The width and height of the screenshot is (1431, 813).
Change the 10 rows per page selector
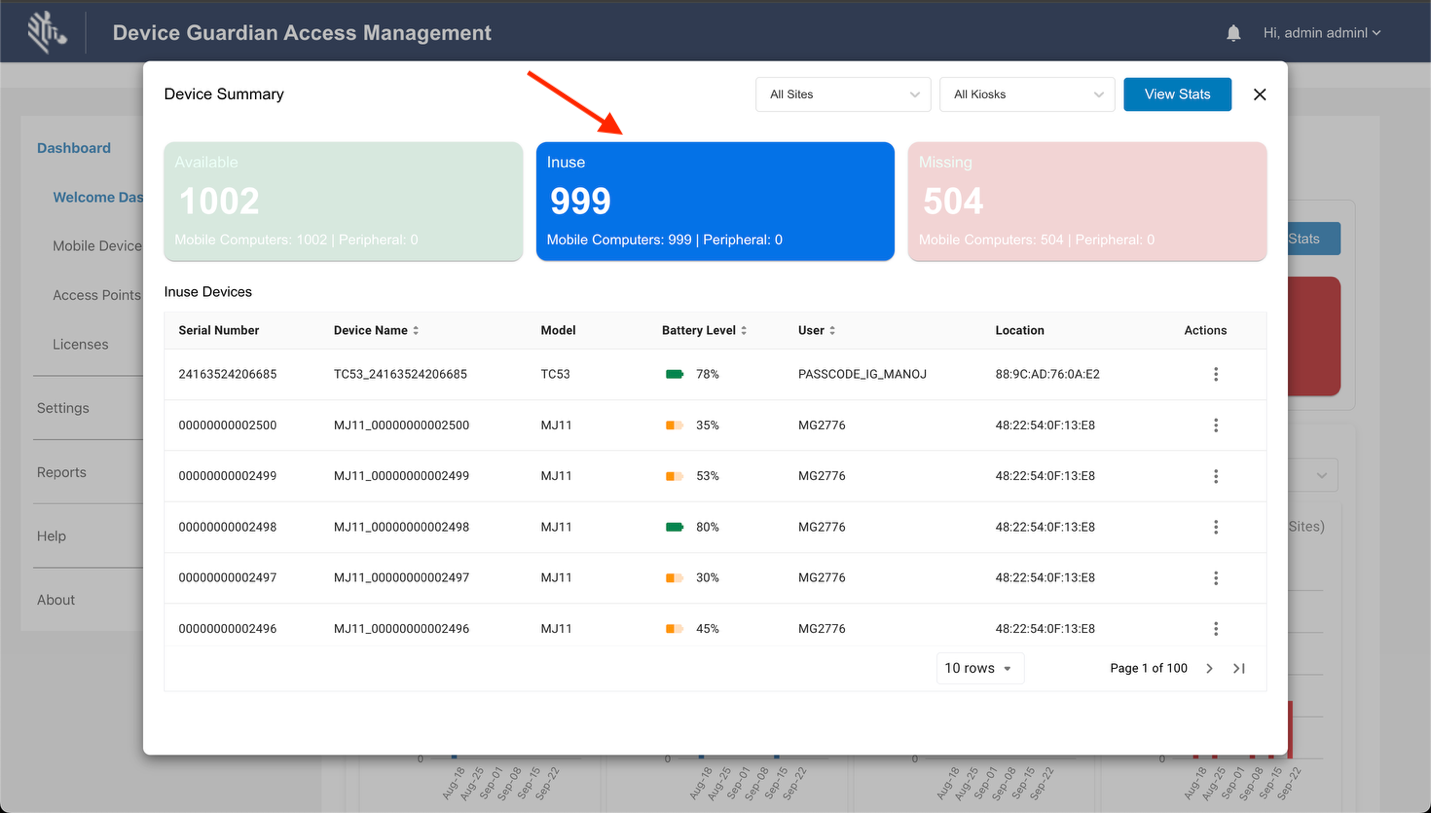click(979, 669)
